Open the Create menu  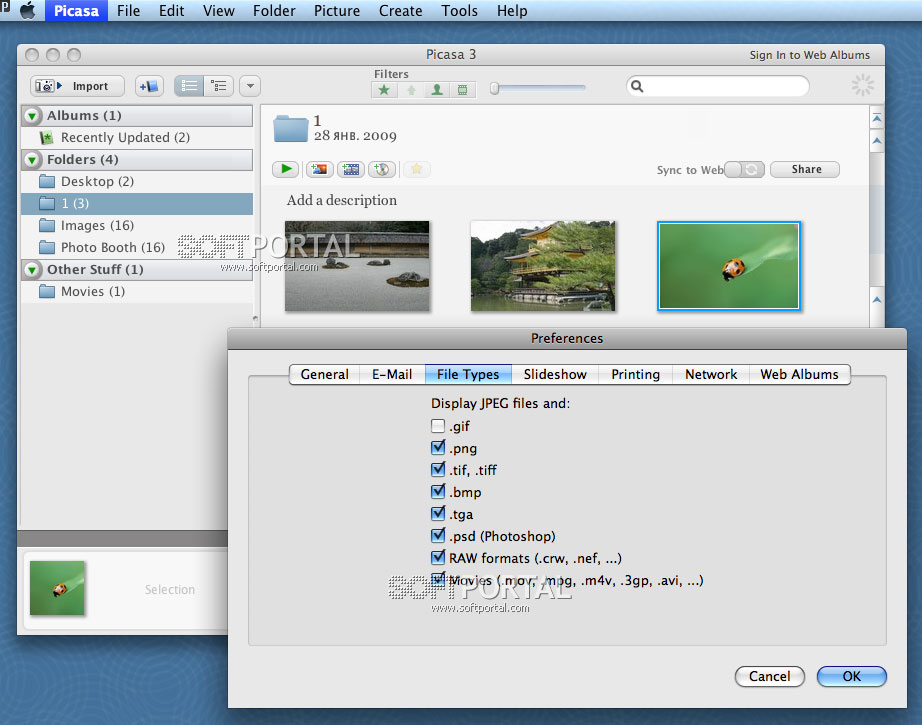[400, 11]
